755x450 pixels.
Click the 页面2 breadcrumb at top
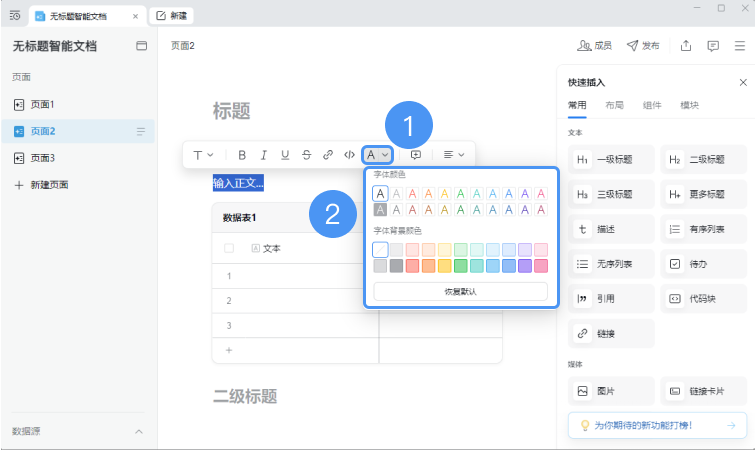point(182,46)
